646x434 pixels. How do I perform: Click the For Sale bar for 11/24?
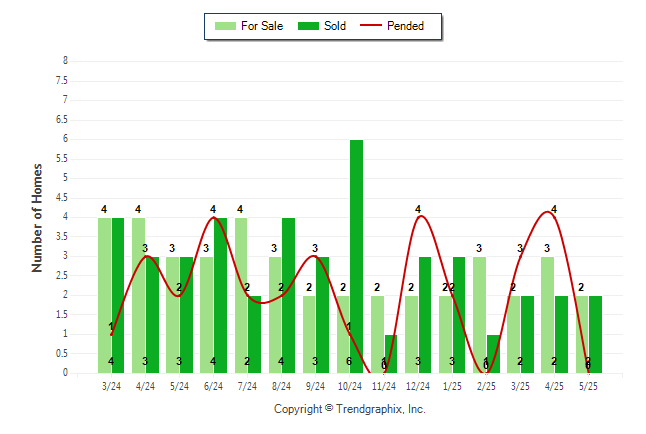point(377,334)
